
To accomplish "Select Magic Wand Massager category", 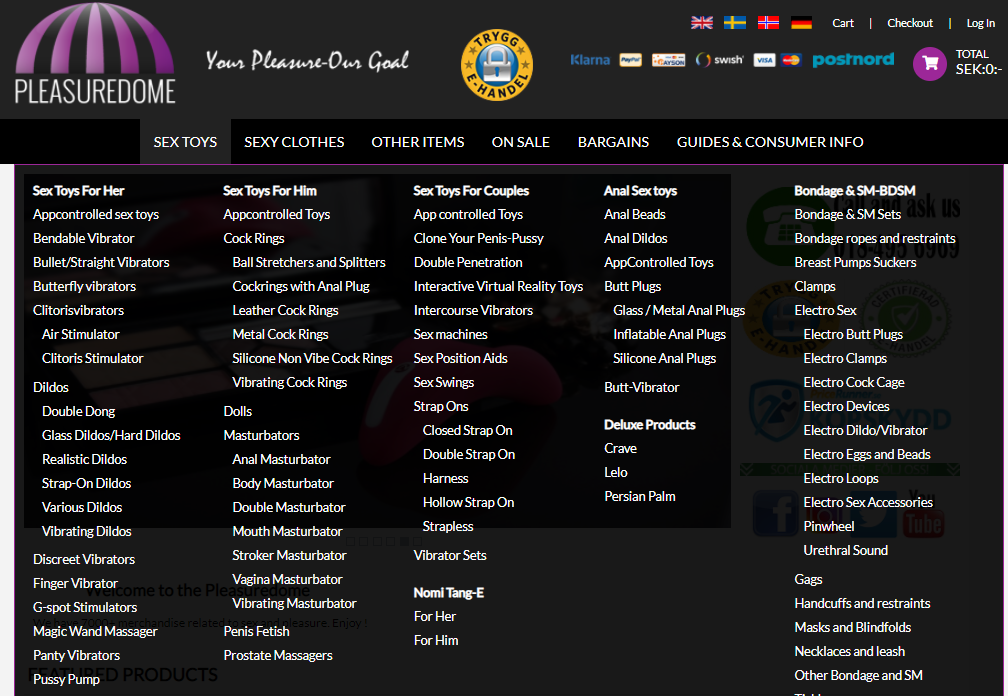I will point(95,632).
